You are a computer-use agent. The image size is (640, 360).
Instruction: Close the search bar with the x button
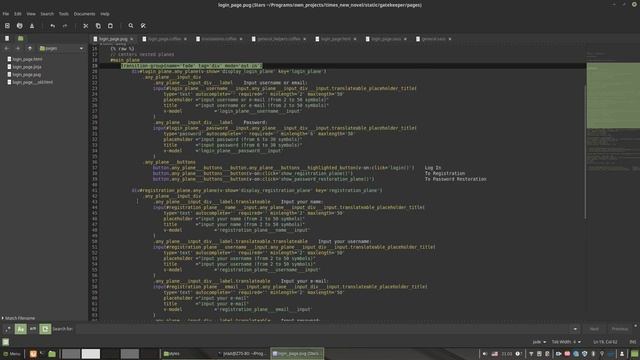(x=636, y=326)
